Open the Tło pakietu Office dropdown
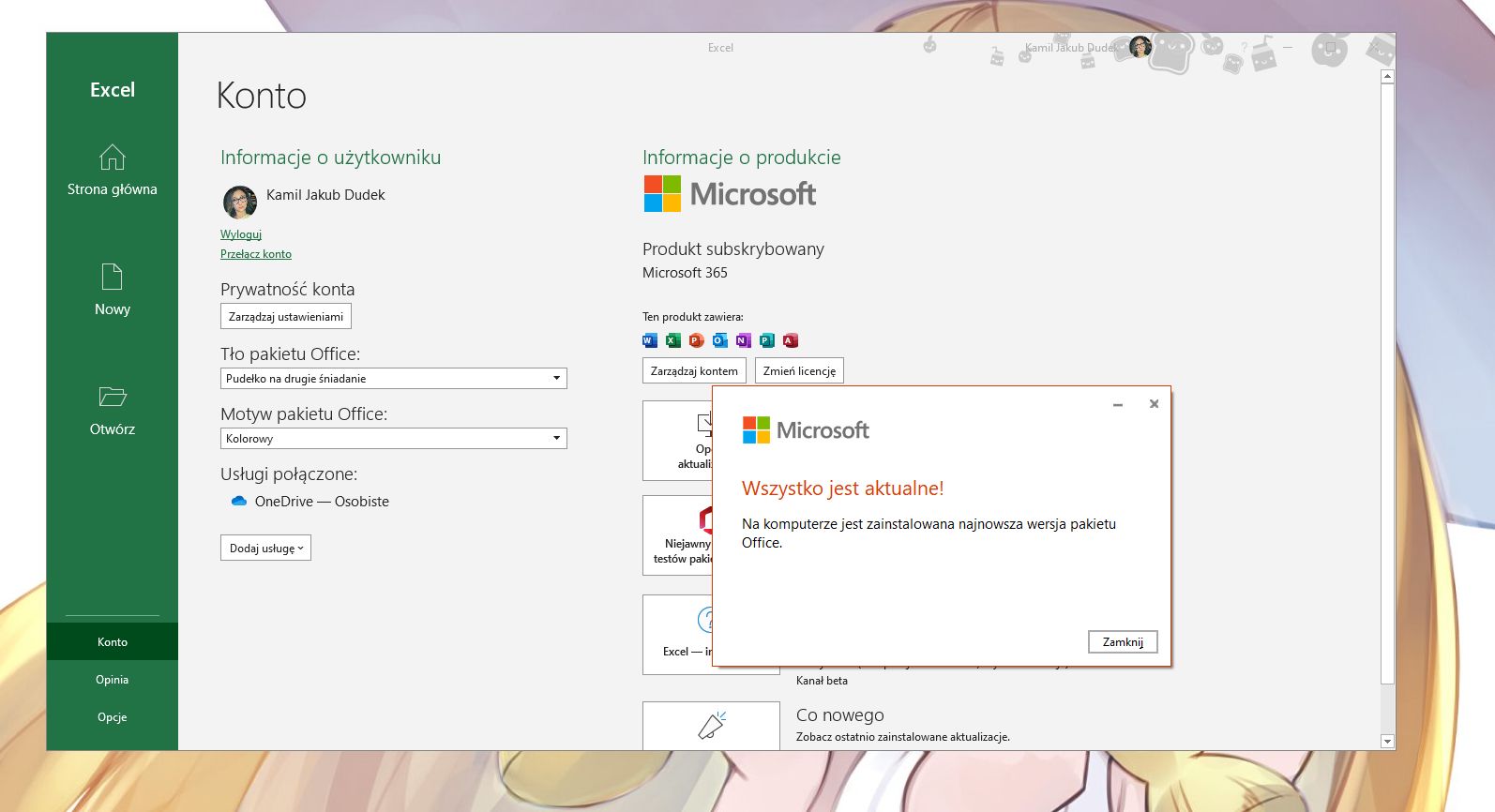This screenshot has width=1495, height=812. (394, 379)
